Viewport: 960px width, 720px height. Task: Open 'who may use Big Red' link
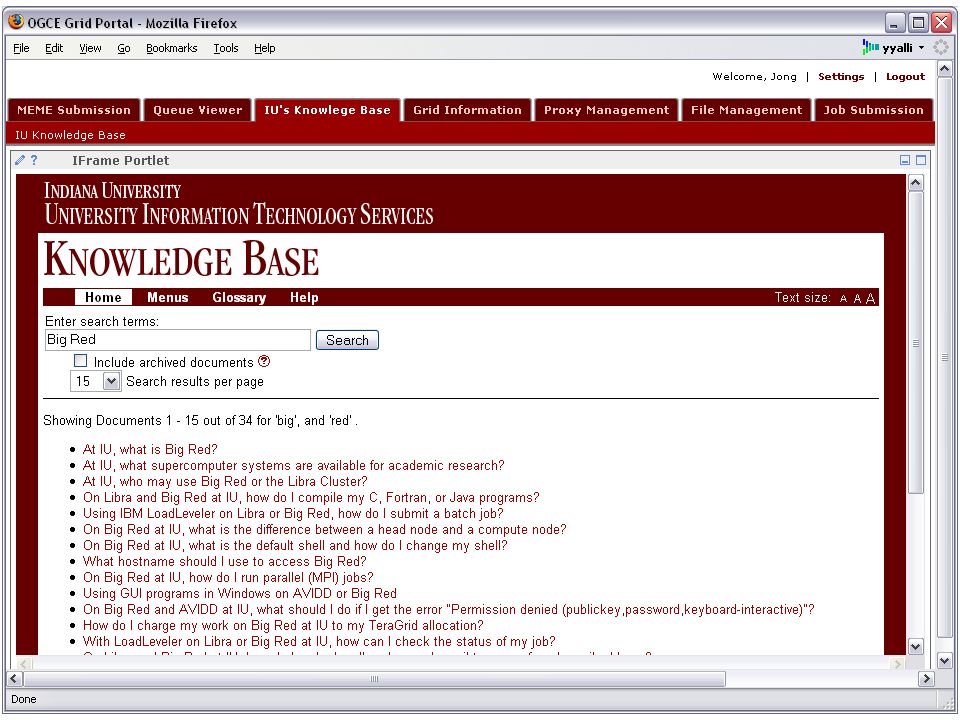tap(225, 481)
